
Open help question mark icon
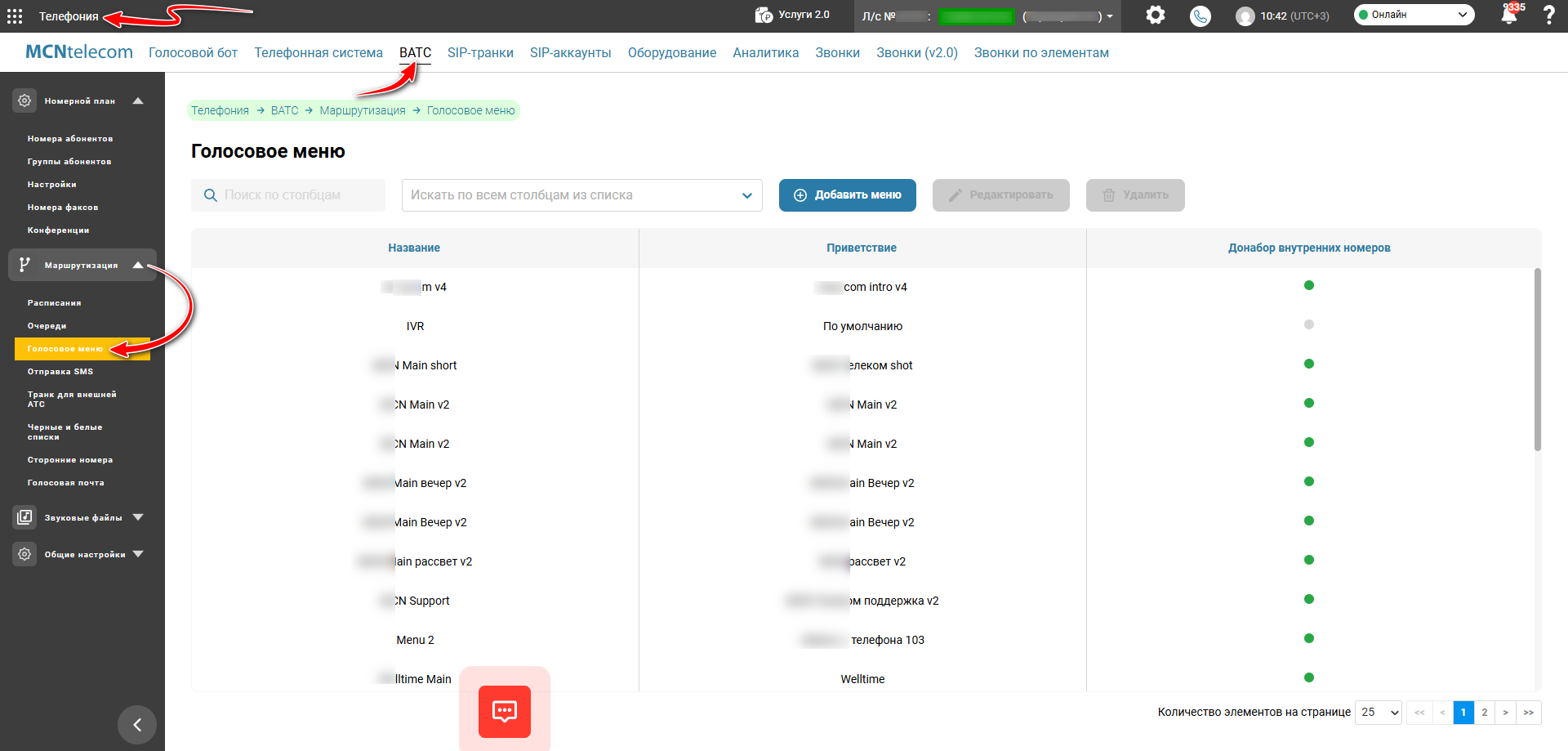pos(1549,15)
